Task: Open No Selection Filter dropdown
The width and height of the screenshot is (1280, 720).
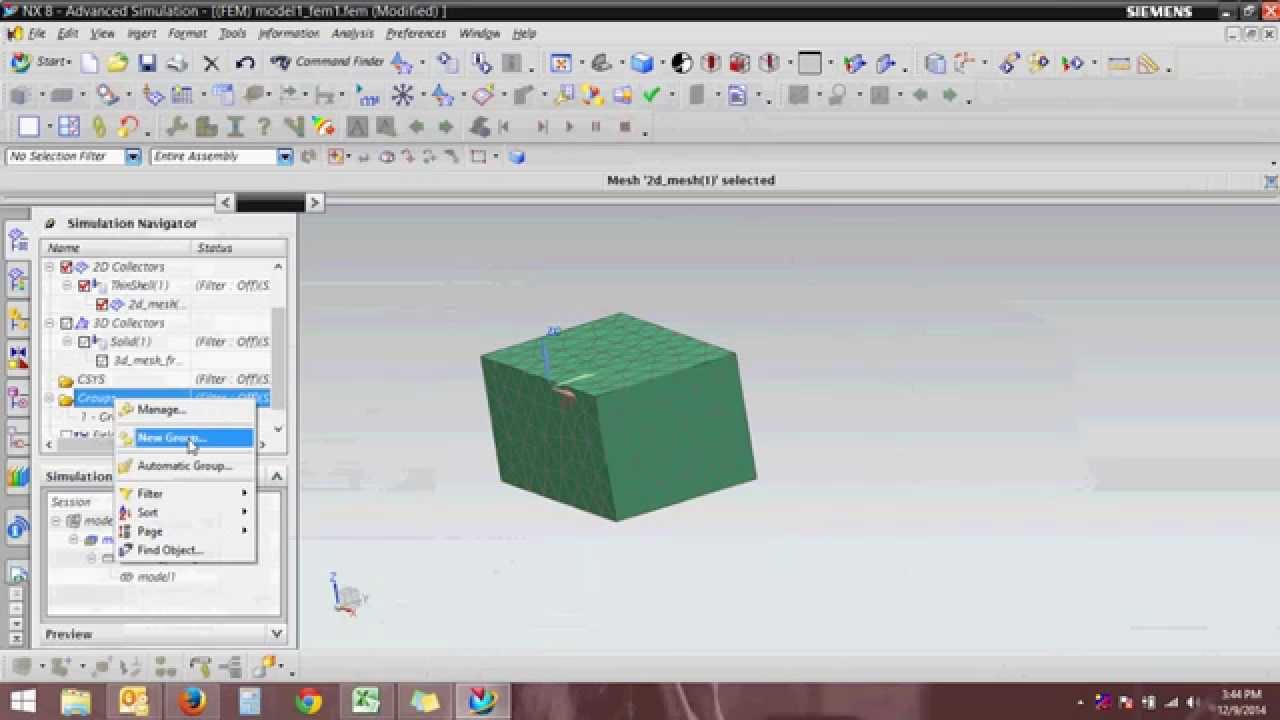Action: 133,157
